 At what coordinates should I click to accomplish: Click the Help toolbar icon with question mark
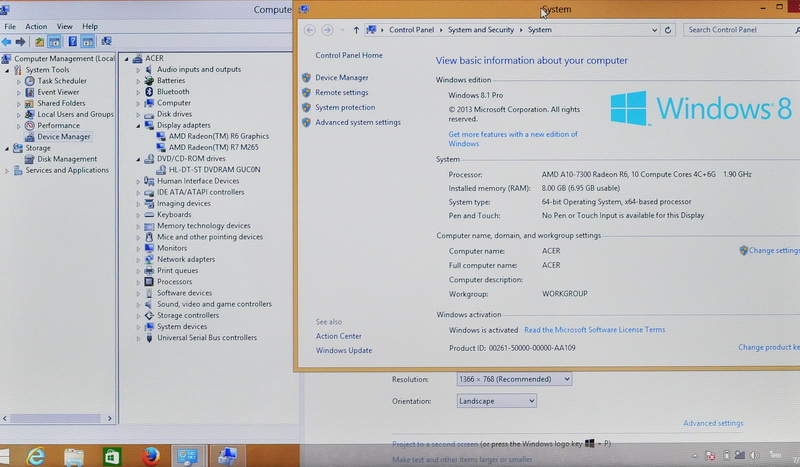pos(73,42)
